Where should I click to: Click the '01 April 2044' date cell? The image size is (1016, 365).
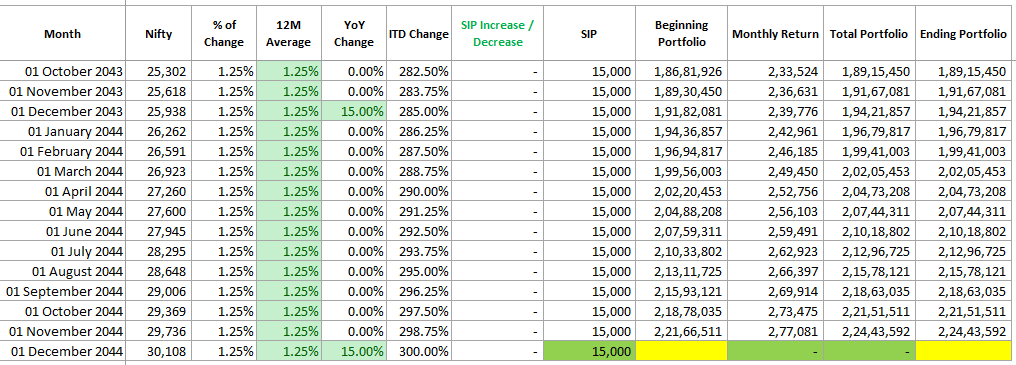[x=63, y=191]
